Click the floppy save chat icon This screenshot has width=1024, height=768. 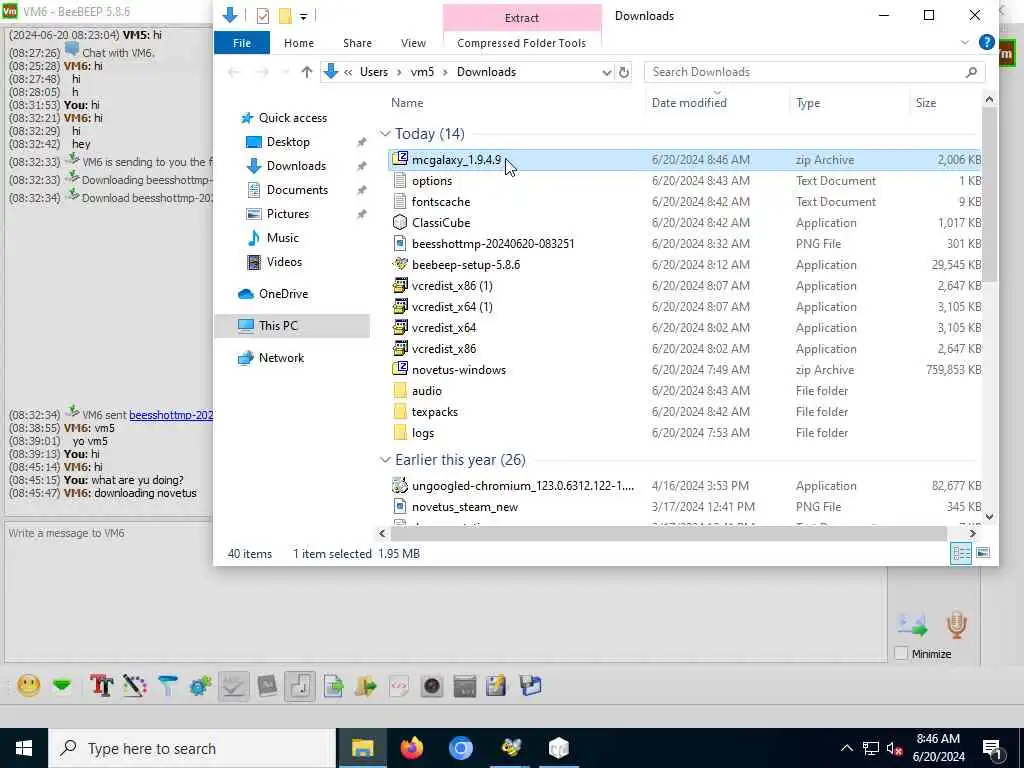click(x=530, y=686)
